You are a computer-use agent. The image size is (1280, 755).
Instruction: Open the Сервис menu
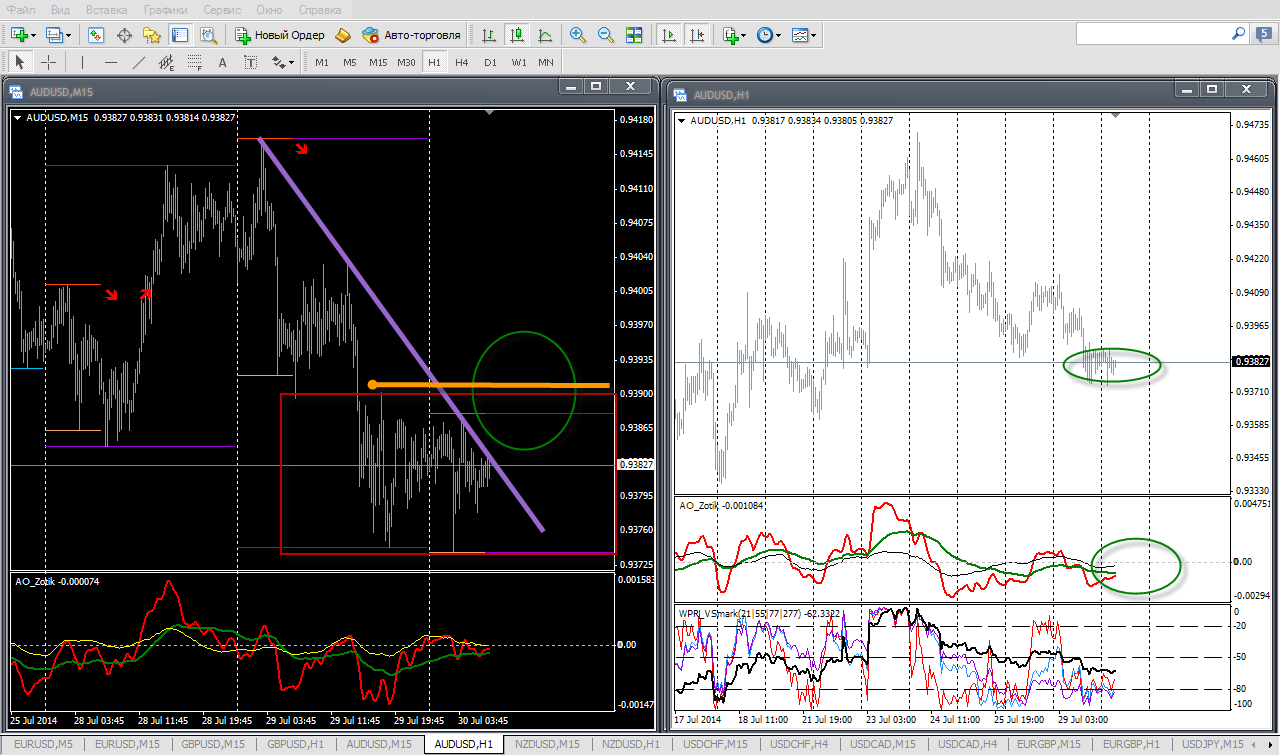[221, 10]
